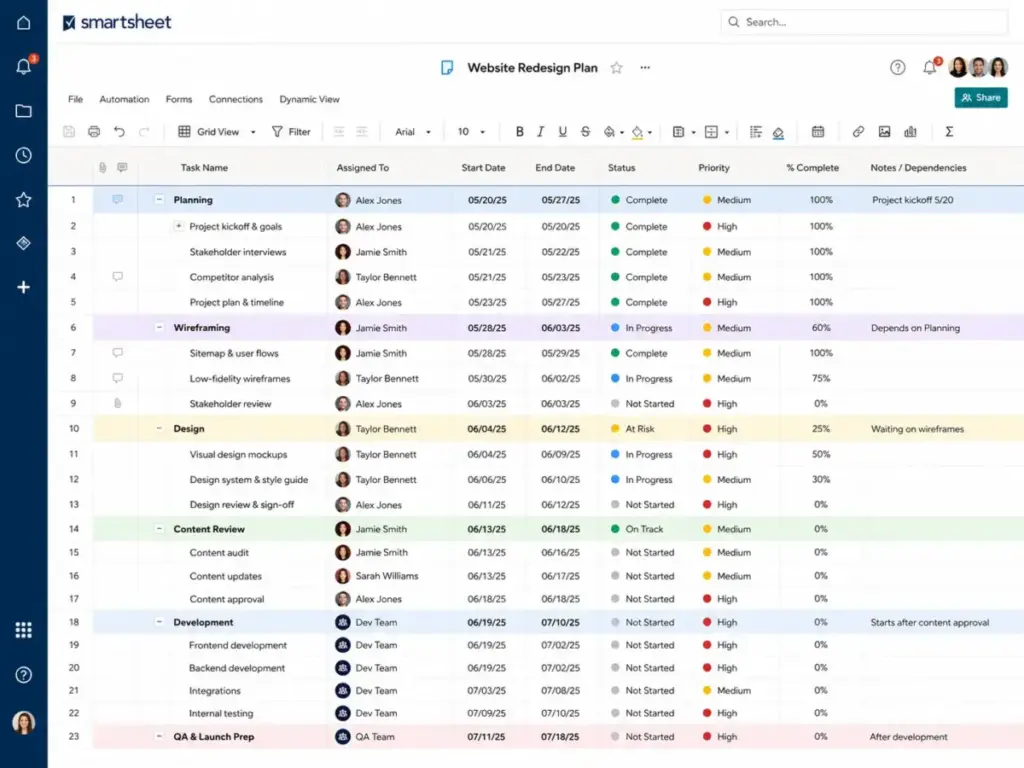Screen dimensions: 1024x768
Task: Click the Sum formula sigma icon
Action: pos(949,132)
